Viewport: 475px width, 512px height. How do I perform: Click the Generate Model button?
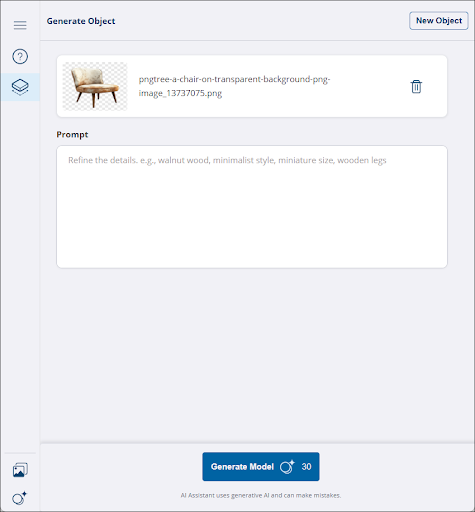pyautogui.click(x=261, y=466)
